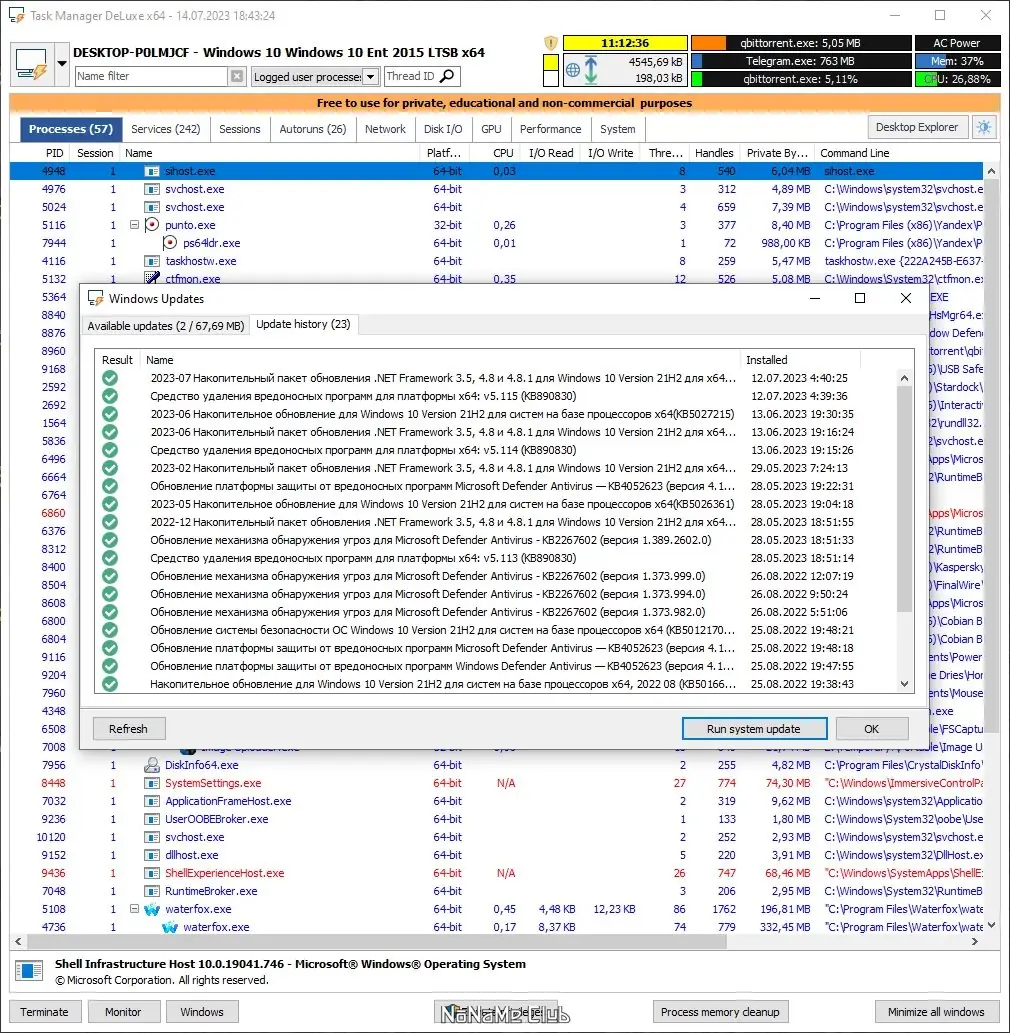Sort by the Private Bytes column header

777,153
